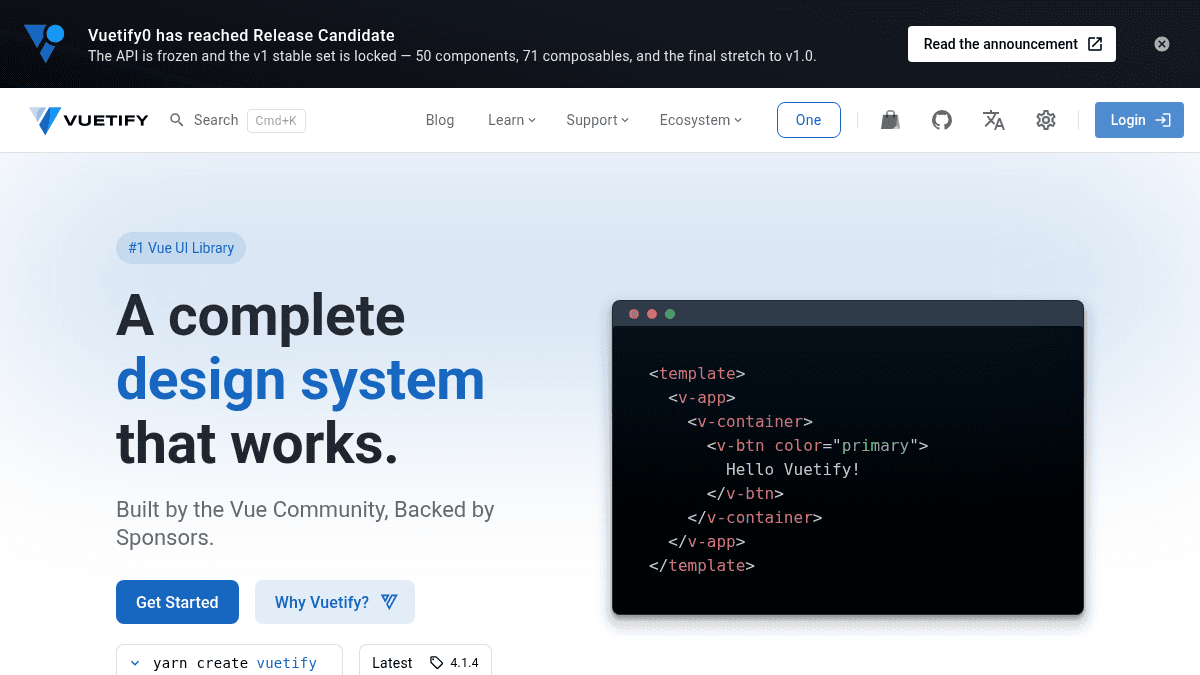
Task: Expand the Learn menu
Action: click(512, 120)
